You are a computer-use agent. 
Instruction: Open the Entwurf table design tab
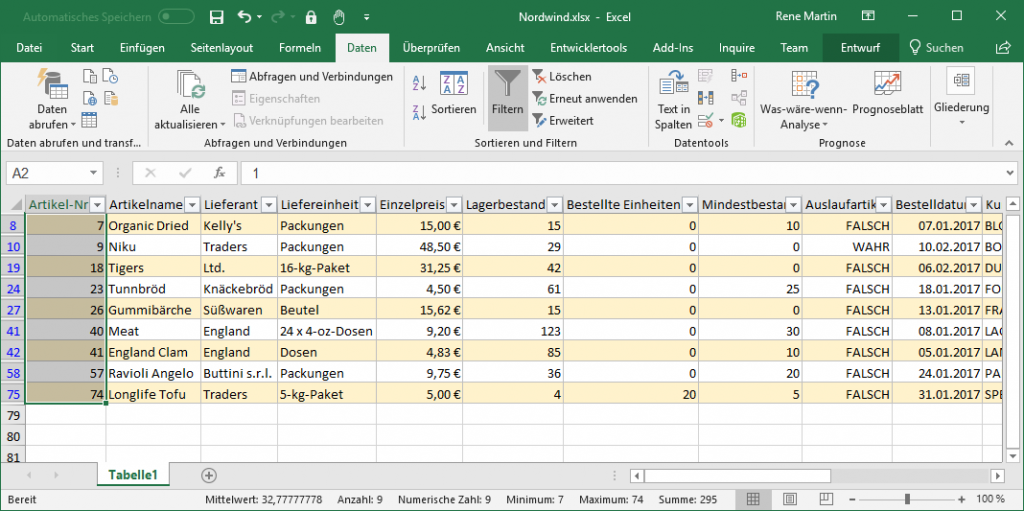click(x=860, y=48)
